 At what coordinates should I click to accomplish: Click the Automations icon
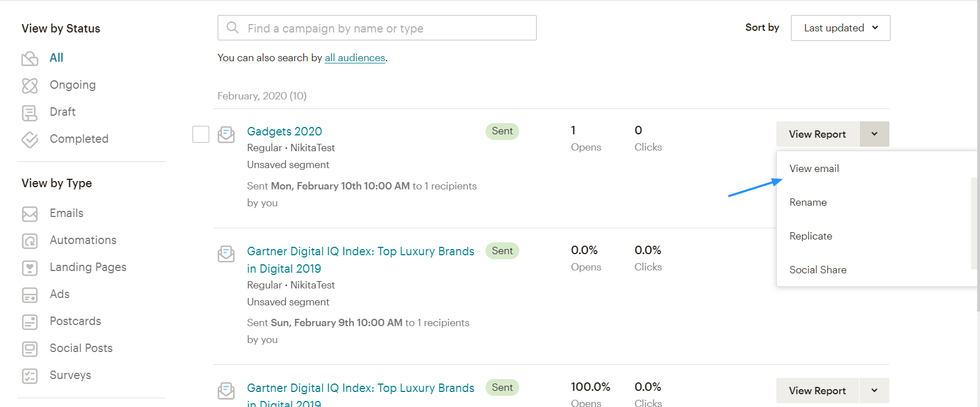30,240
